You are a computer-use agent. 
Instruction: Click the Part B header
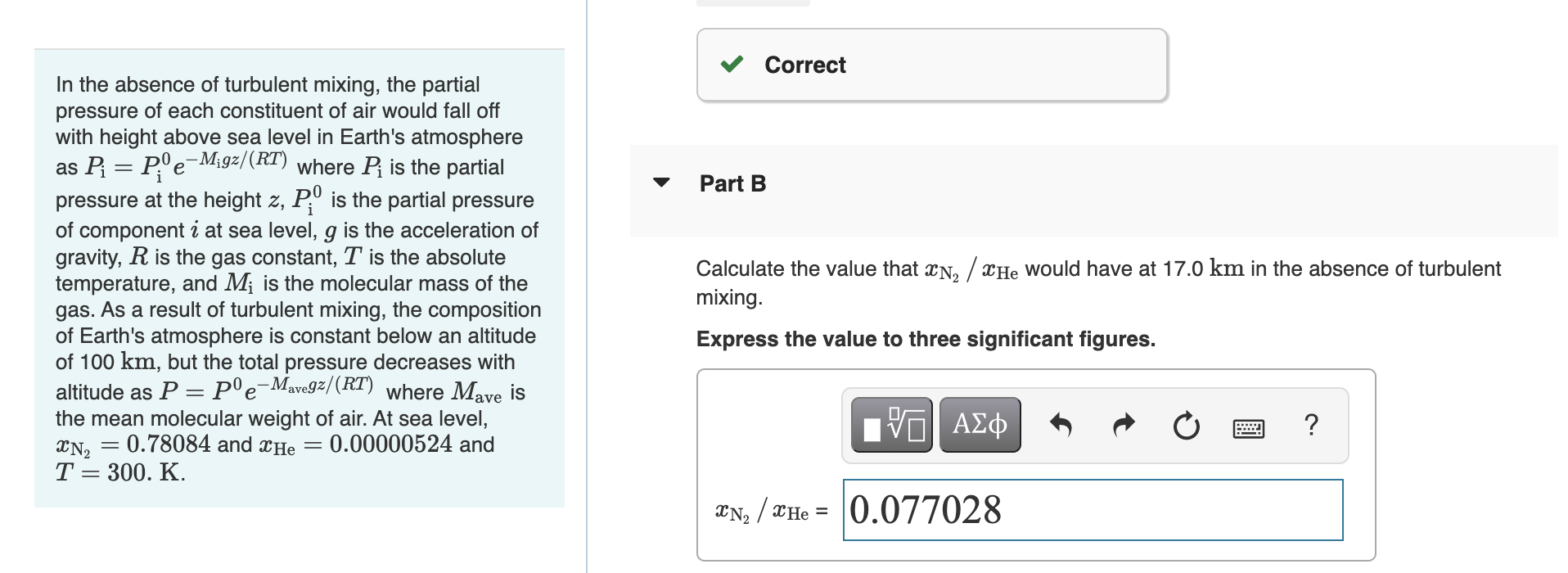click(732, 183)
